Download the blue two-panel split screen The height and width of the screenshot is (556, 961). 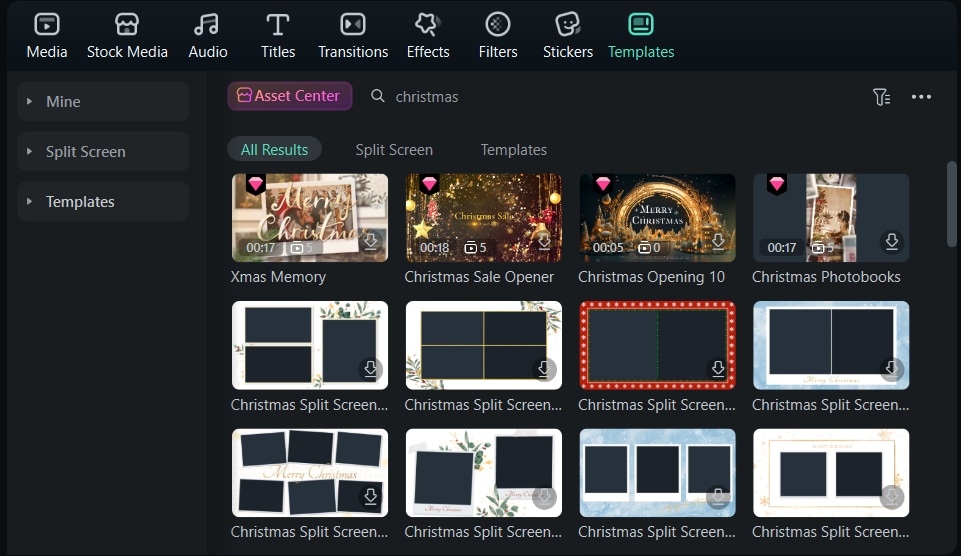pos(892,368)
